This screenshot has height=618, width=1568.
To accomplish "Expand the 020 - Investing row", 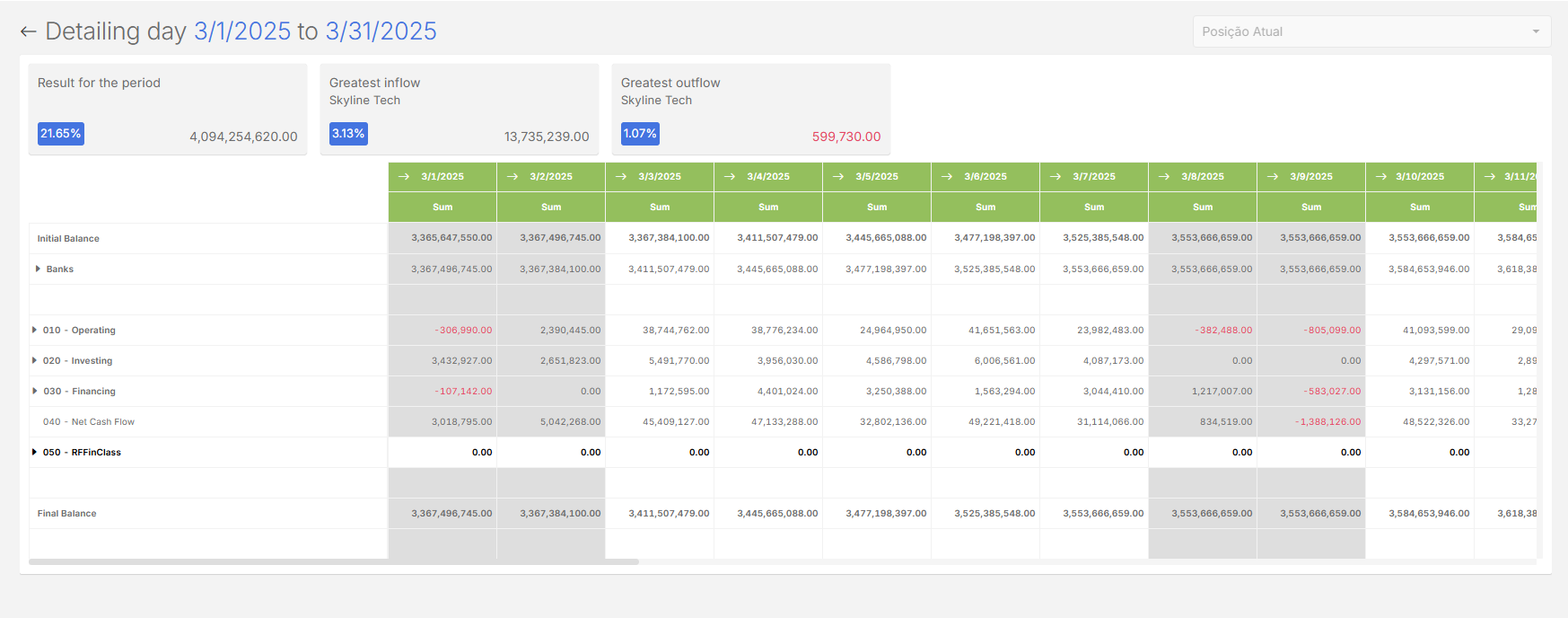I will pyautogui.click(x=35, y=361).
